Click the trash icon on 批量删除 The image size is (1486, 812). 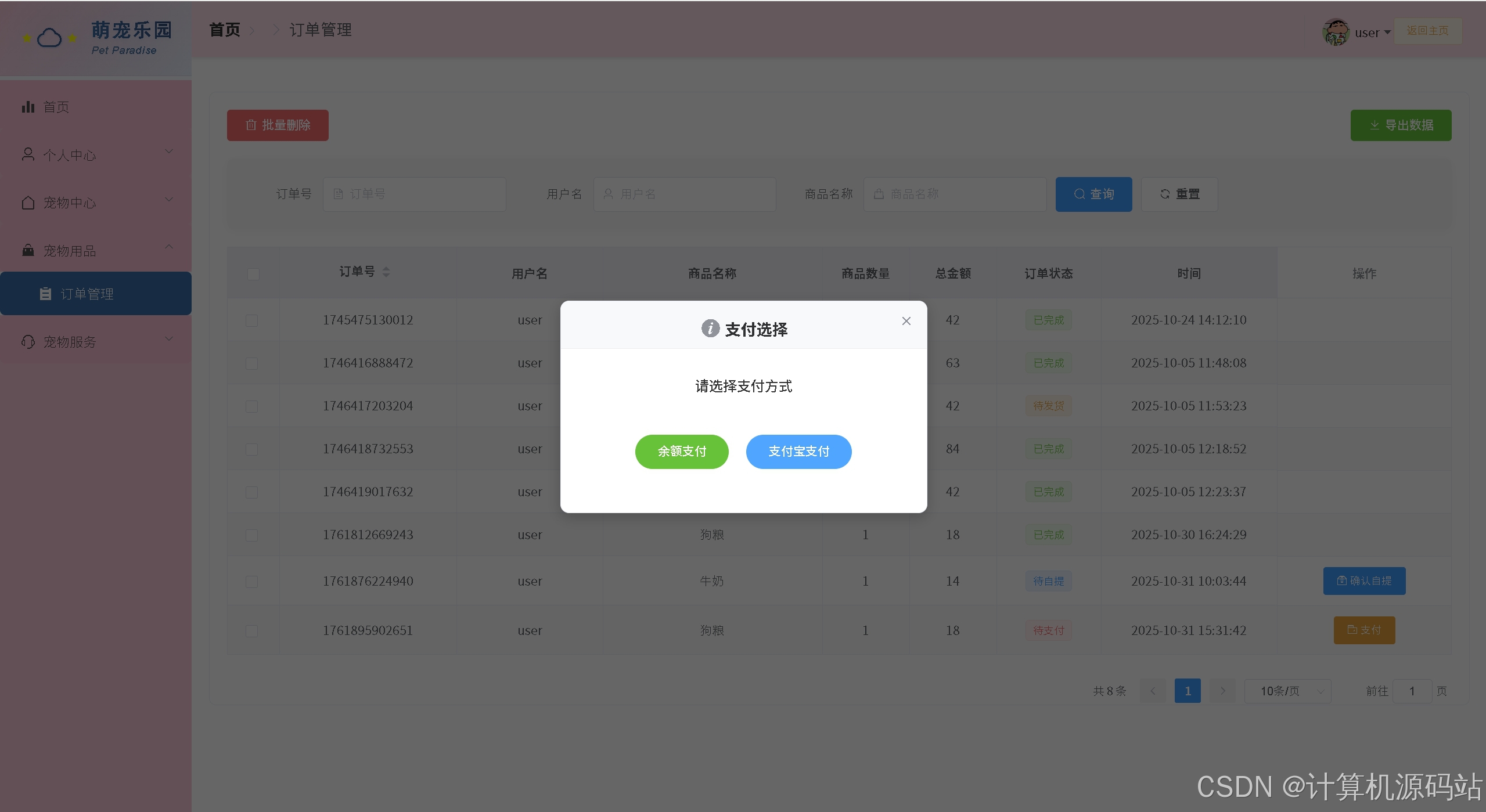click(251, 125)
